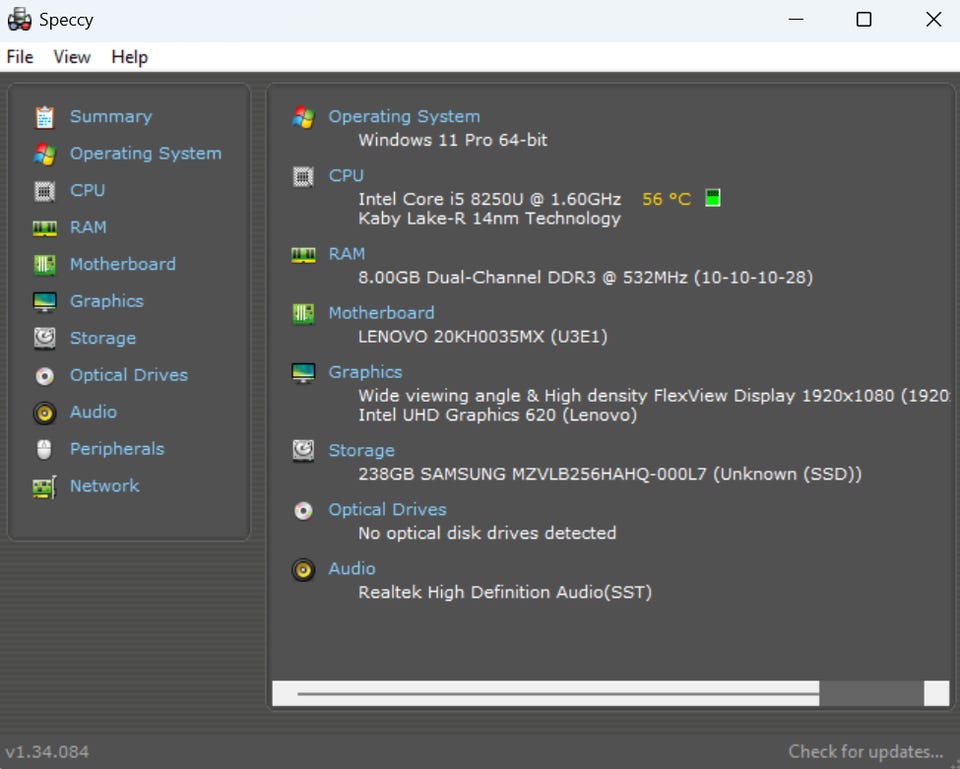The height and width of the screenshot is (769, 960).
Task: Open the Help menu
Action: click(129, 57)
